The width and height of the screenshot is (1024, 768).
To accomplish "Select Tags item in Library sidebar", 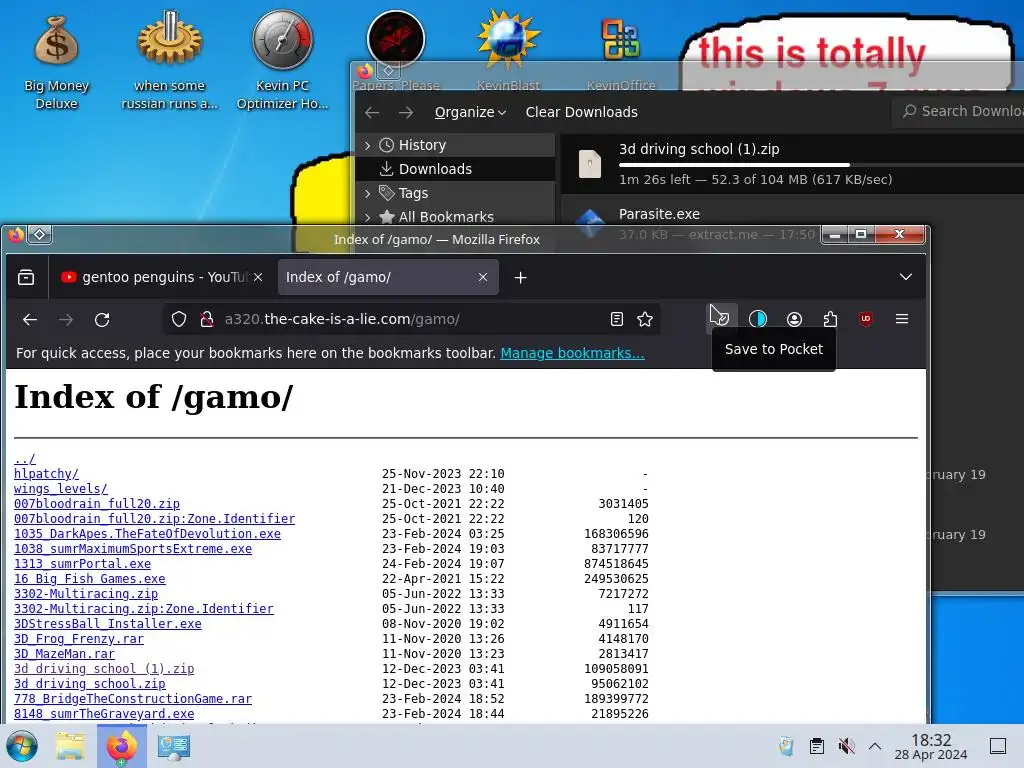I will click(x=455, y=193).
